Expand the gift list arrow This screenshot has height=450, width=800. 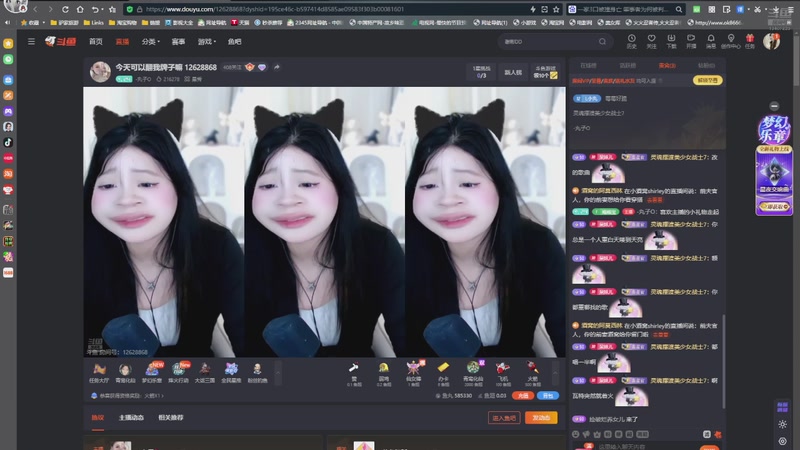[x=556, y=374]
